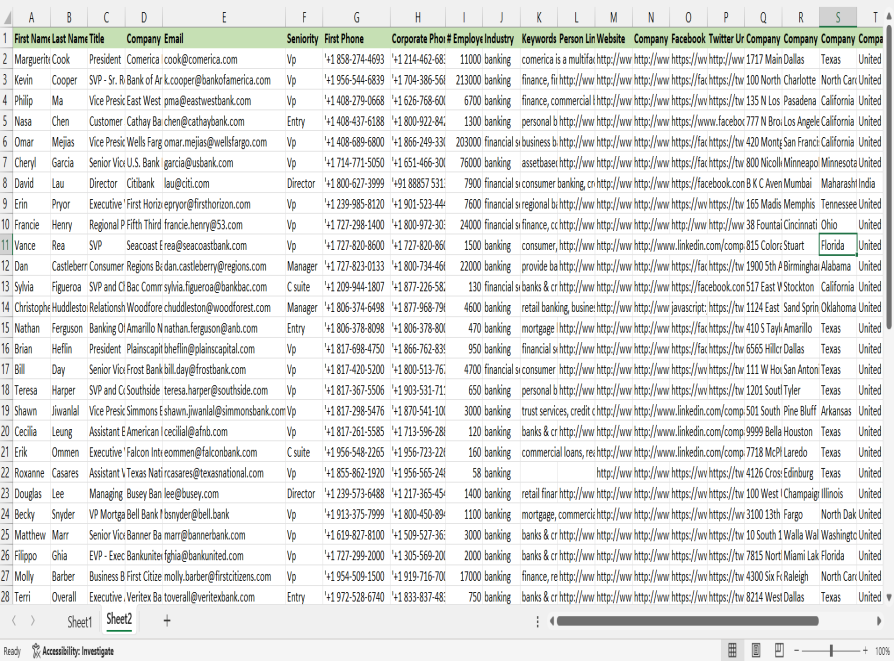This screenshot has width=894, height=661.
Task: Switch to the Sheet1 tab
Action: tap(79, 622)
